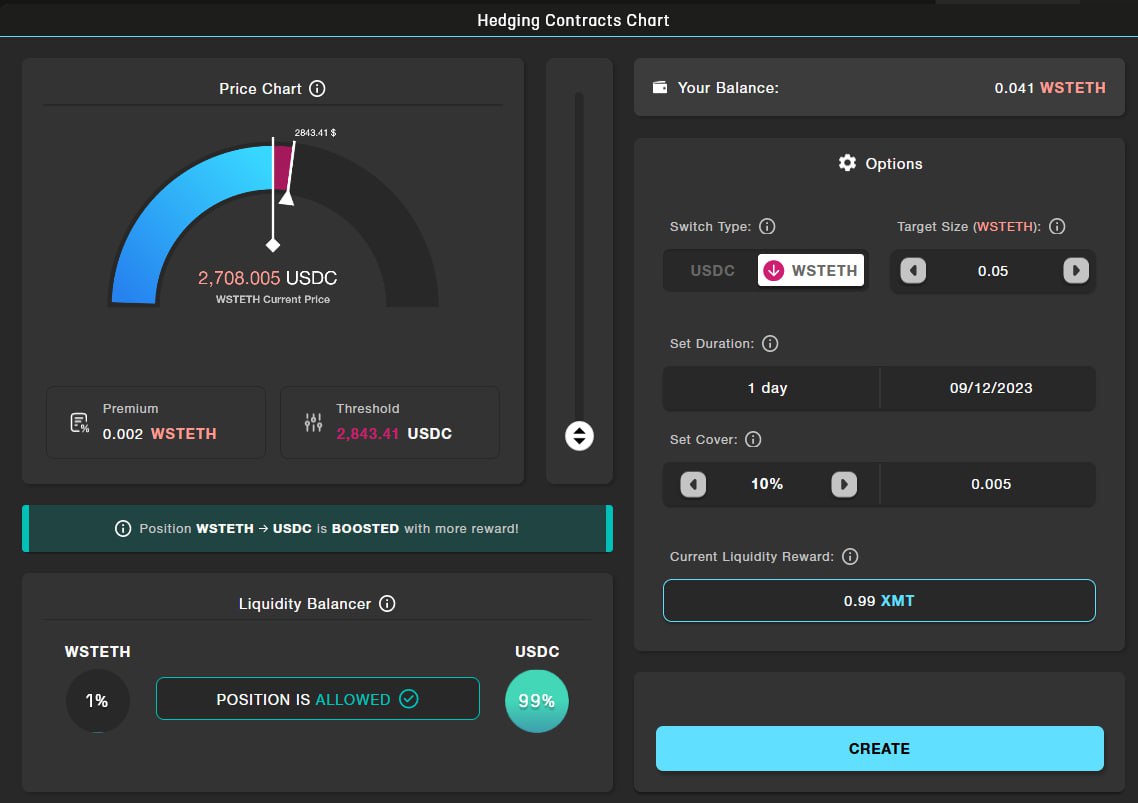
Task: Click the Switch Type info icon
Action: pos(767,227)
